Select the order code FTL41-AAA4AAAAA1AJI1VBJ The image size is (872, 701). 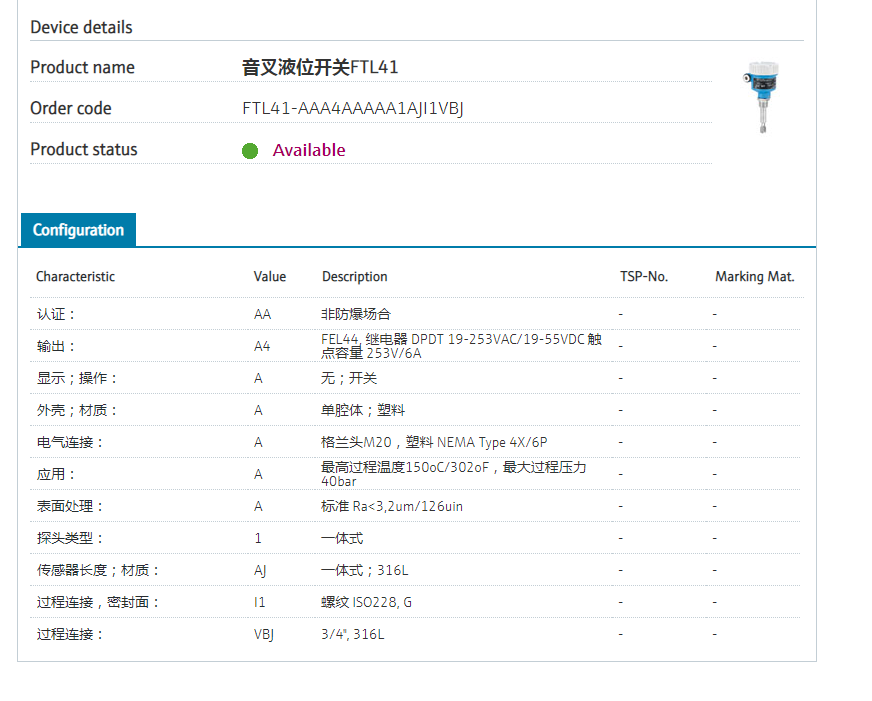[x=352, y=109]
